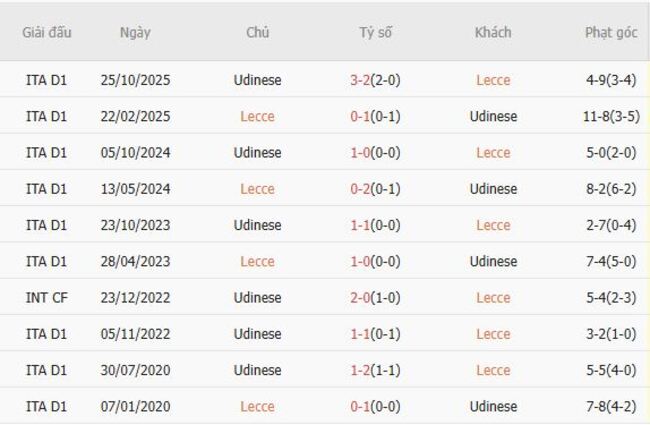The height and width of the screenshot is (425, 650).
Task: Click the 1-1 score on 23/10/2023
Action: pos(361,225)
